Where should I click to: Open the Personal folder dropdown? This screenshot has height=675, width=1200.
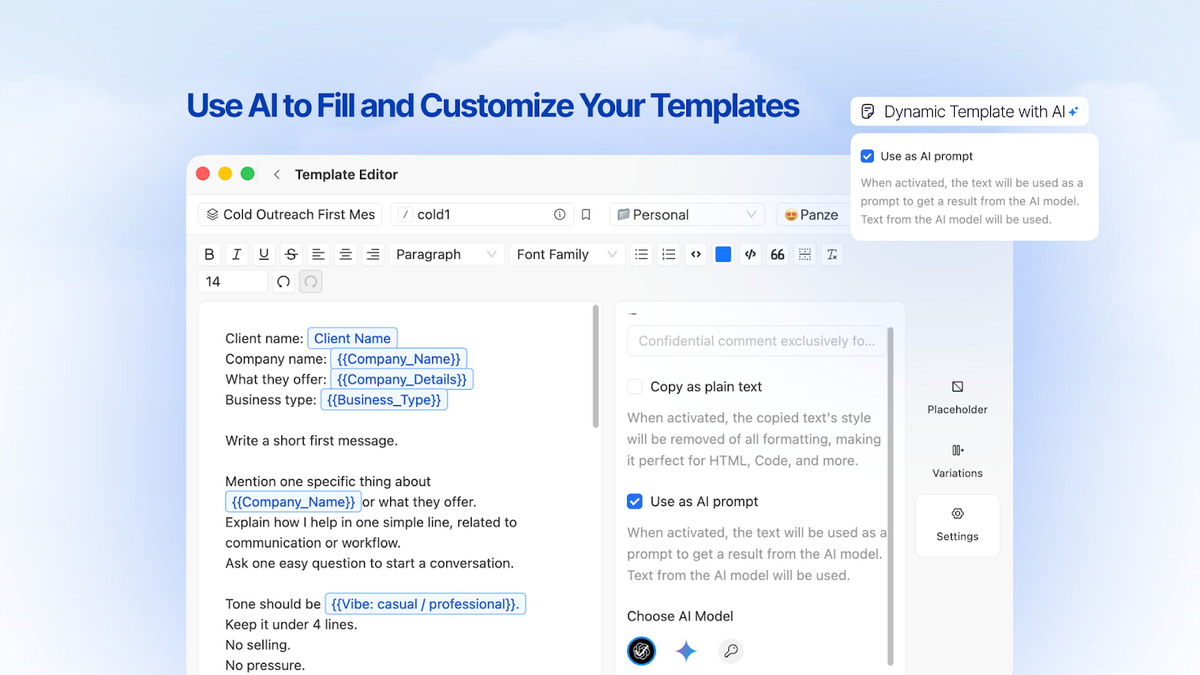pos(687,214)
